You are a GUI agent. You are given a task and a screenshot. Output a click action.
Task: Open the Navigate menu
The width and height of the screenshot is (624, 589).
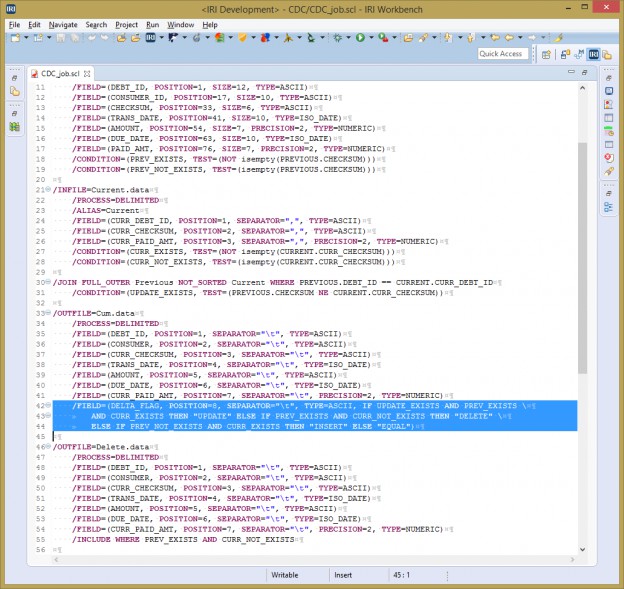63,25
